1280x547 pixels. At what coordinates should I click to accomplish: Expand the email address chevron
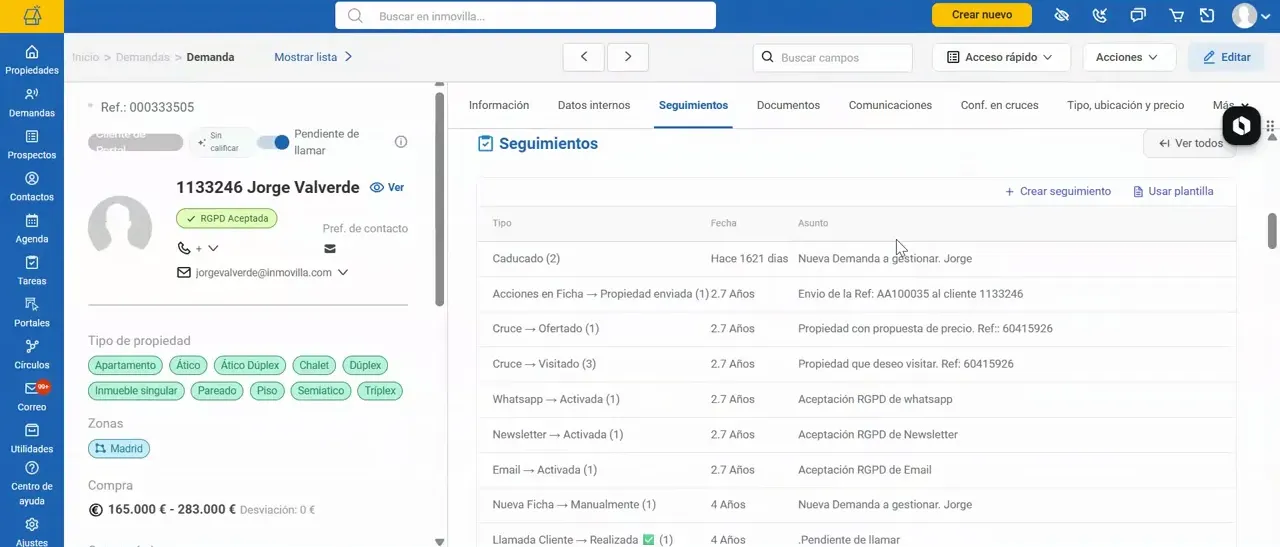coord(343,272)
